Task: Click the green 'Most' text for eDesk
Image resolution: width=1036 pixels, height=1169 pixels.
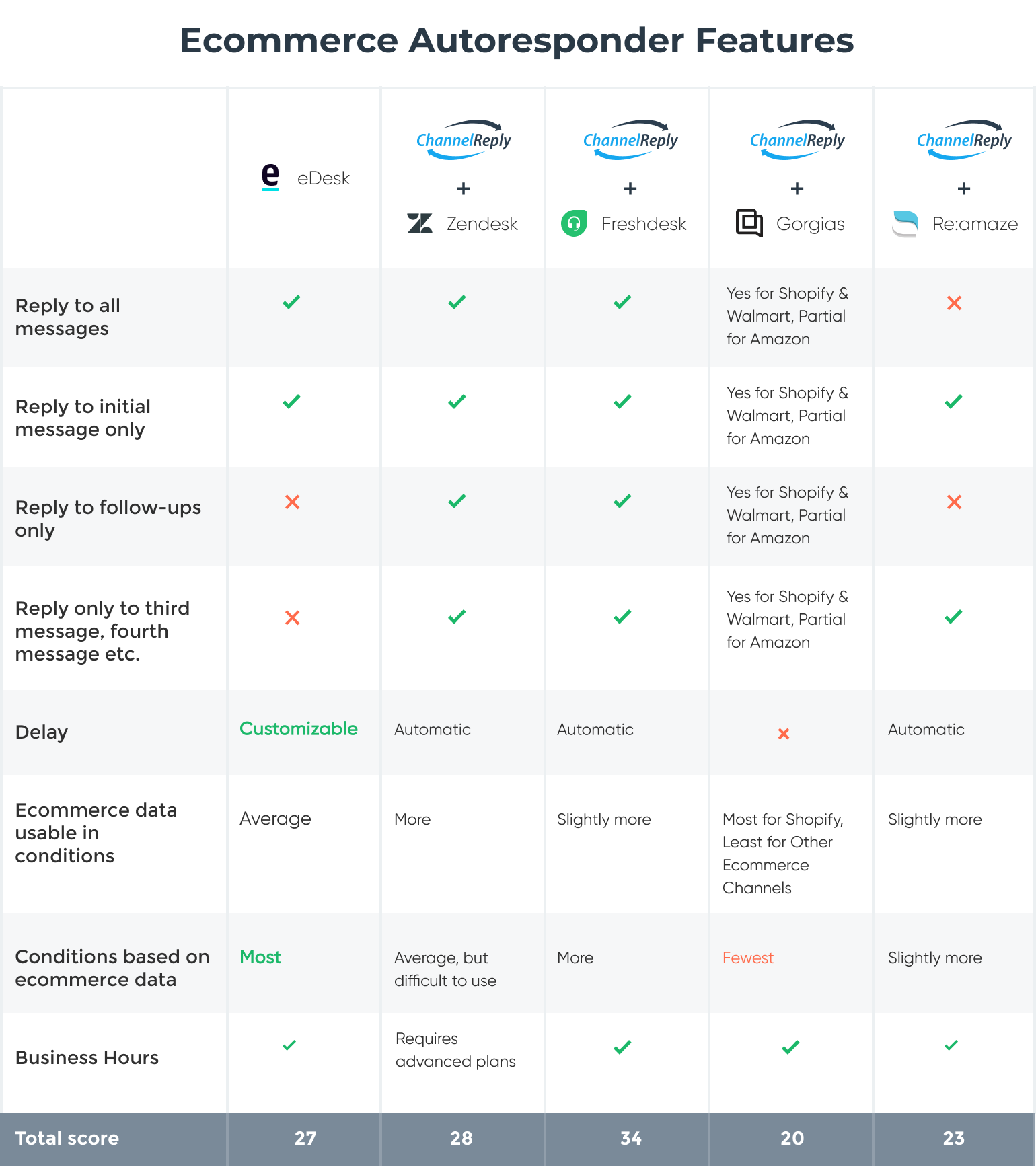Action: [x=260, y=957]
